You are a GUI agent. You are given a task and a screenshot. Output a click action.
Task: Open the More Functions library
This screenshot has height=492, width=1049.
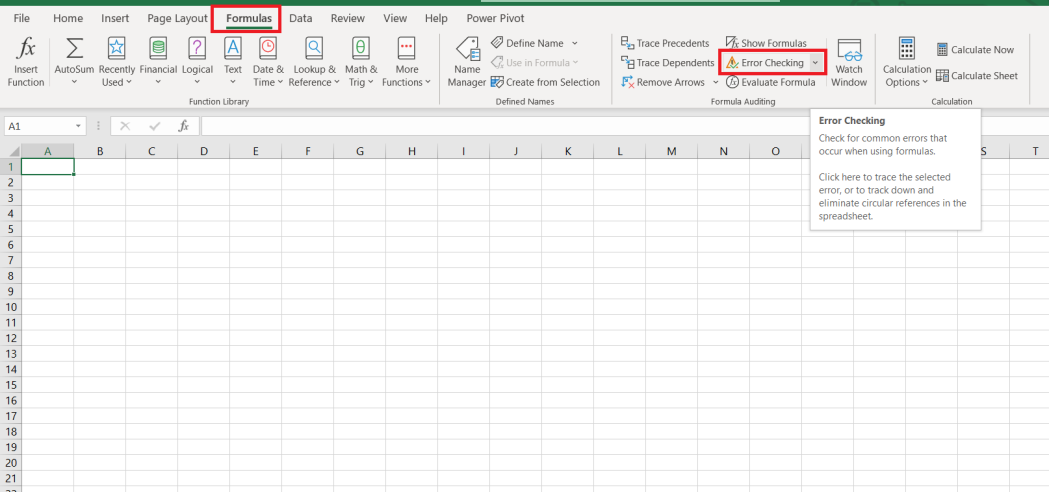tap(406, 62)
